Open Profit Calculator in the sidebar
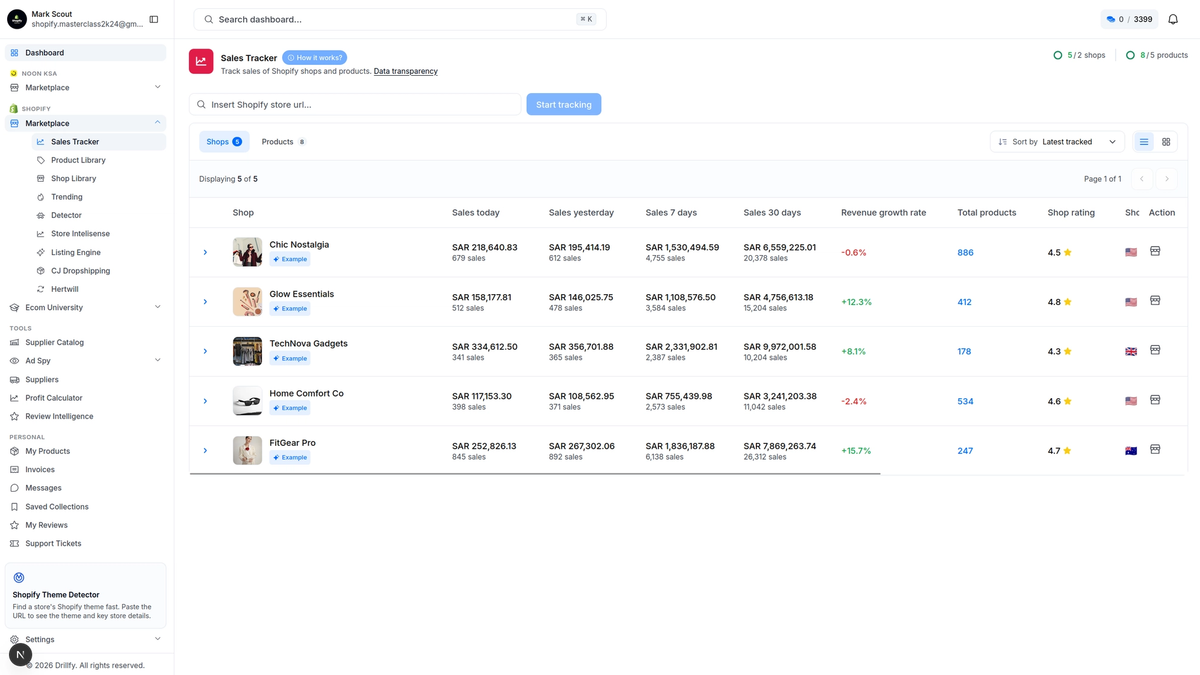1200x675 pixels. pos(86,398)
